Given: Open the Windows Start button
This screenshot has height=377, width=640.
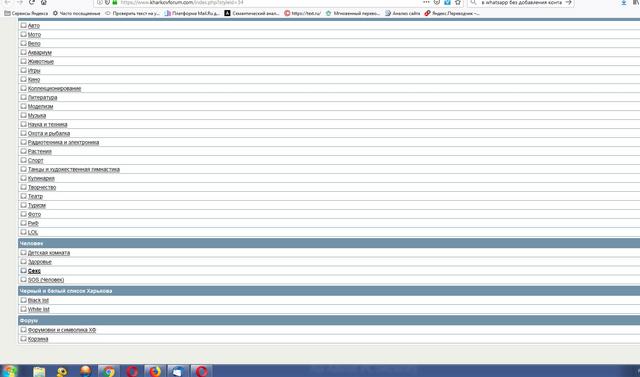Looking at the screenshot, I should 9,371.
